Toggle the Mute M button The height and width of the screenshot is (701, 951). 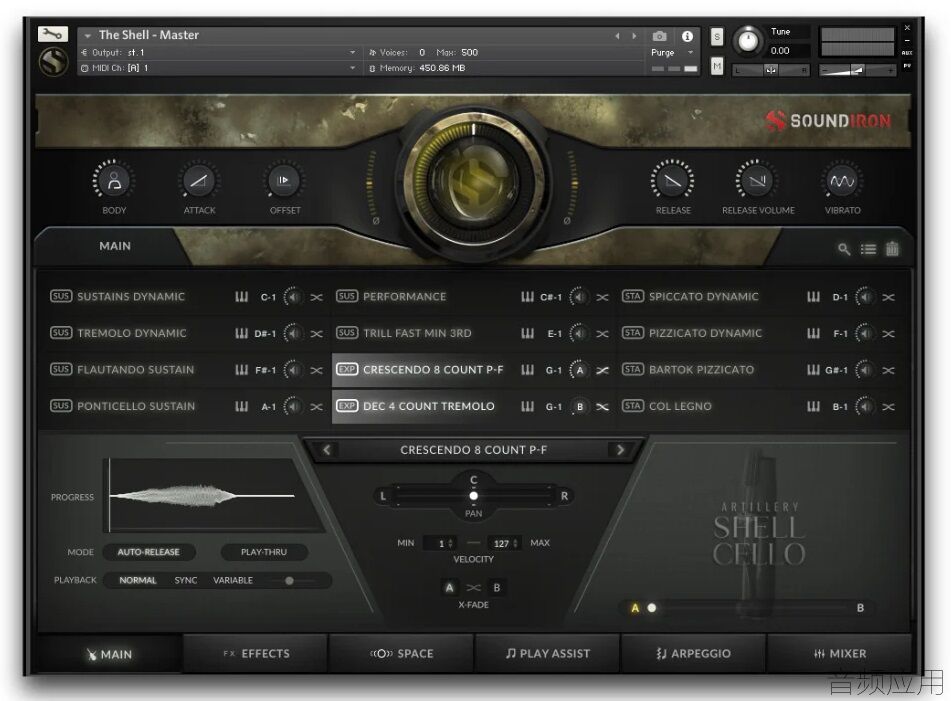pos(717,66)
